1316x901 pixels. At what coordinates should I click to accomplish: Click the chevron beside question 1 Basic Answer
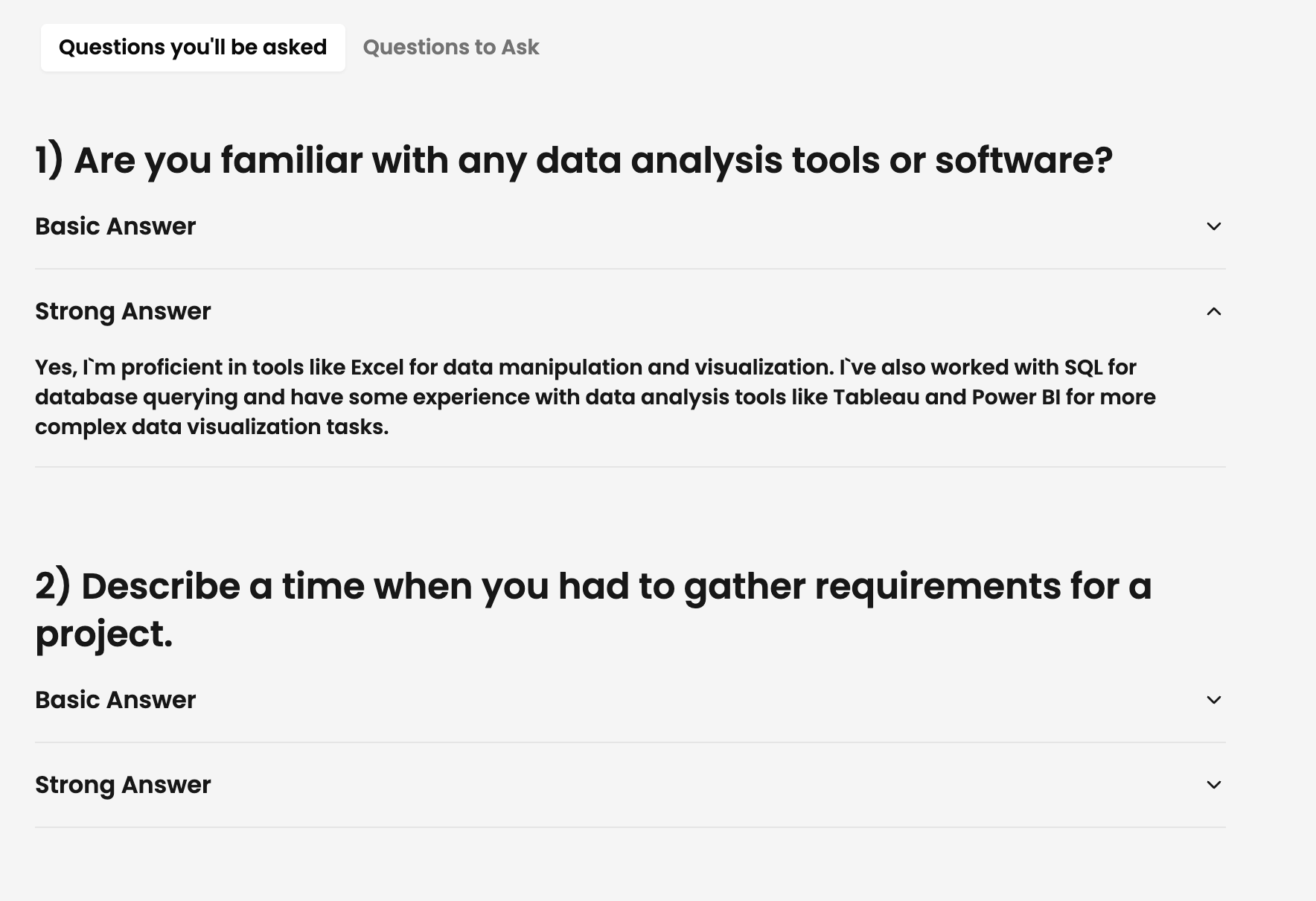tap(1213, 226)
